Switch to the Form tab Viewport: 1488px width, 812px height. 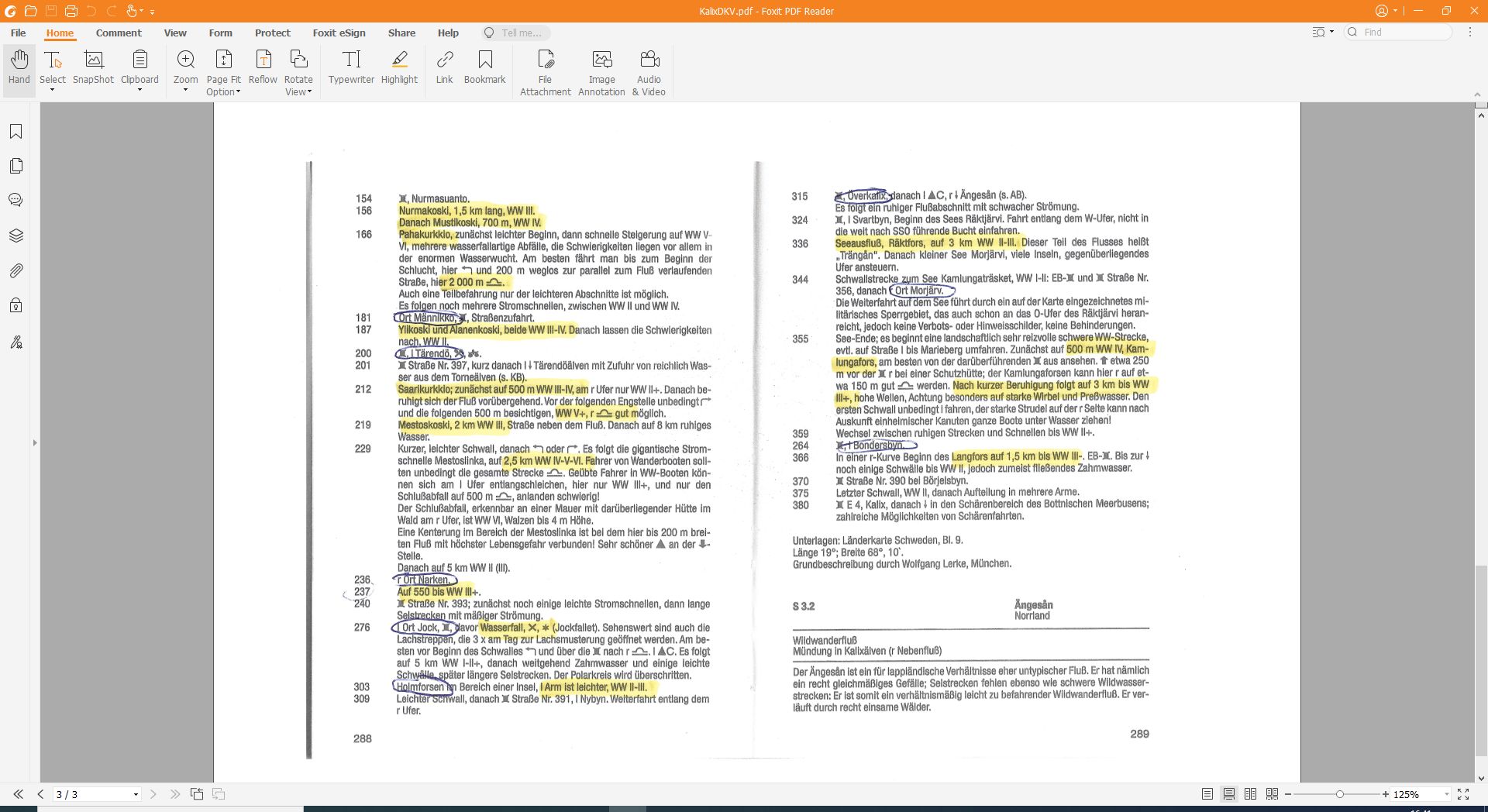pyautogui.click(x=220, y=33)
